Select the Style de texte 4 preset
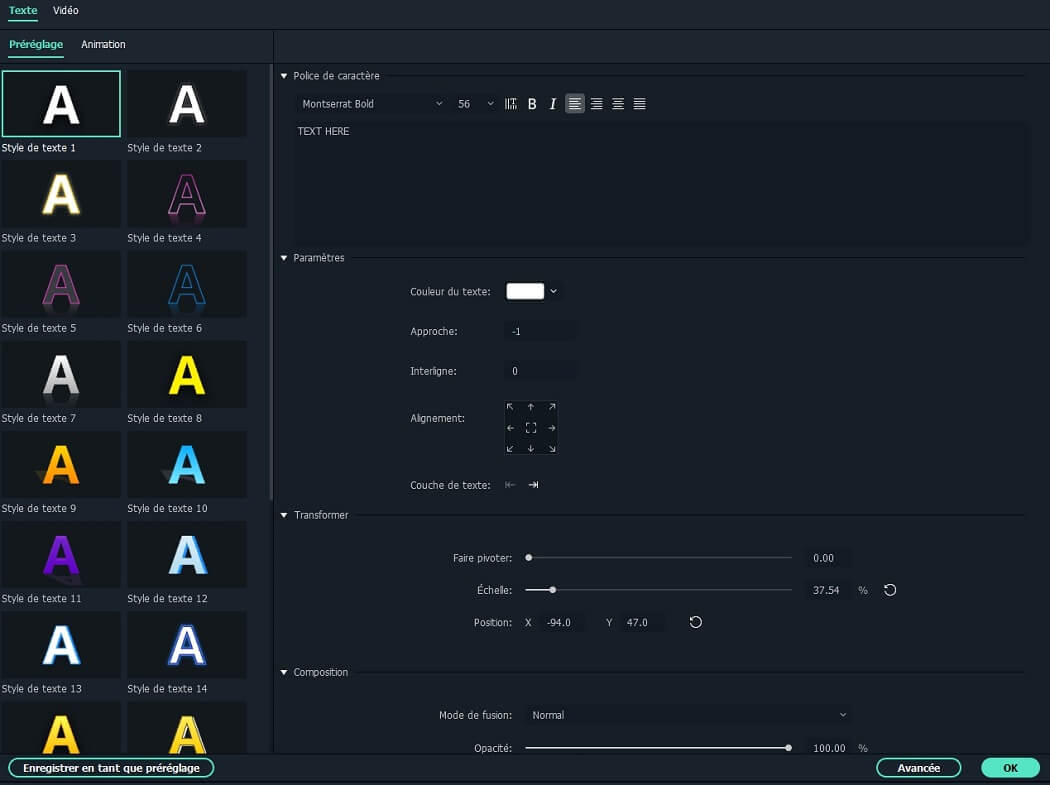The width and height of the screenshot is (1050, 785). pos(187,194)
